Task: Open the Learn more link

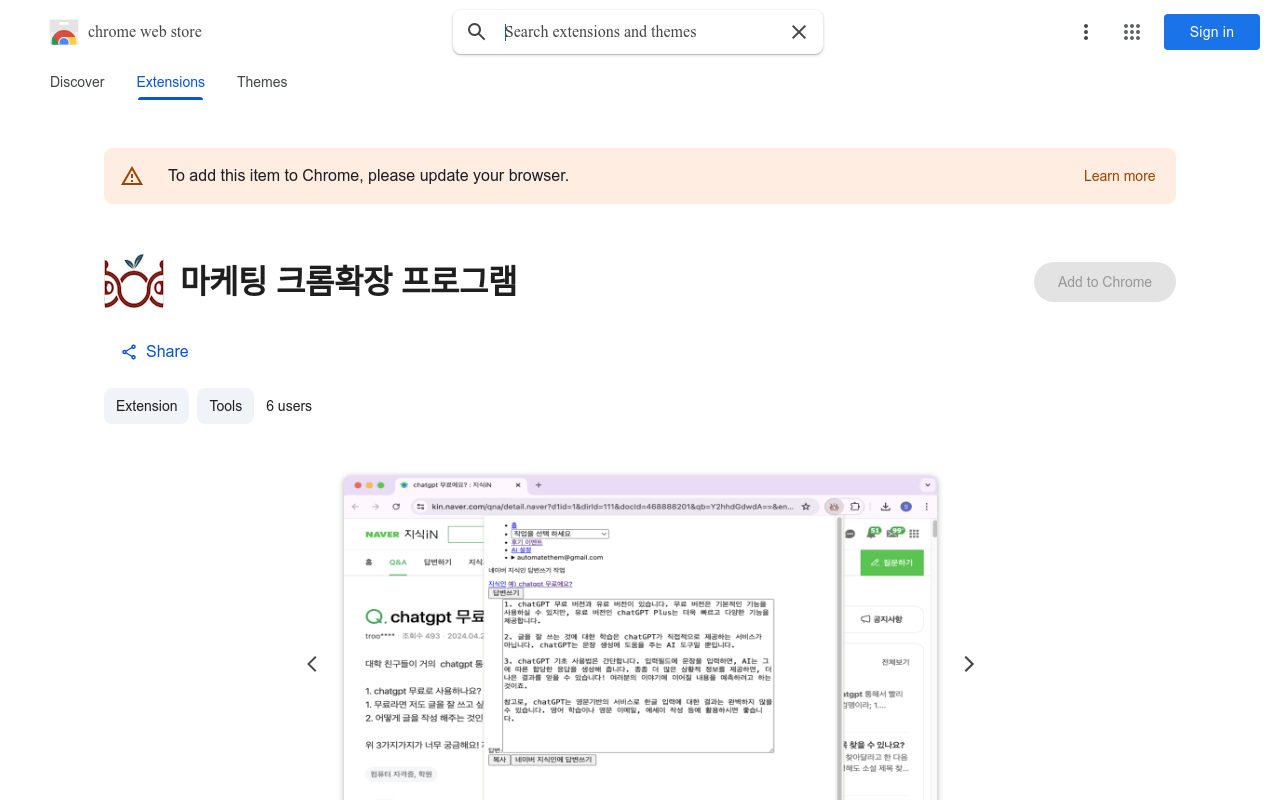Action: click(x=1119, y=176)
